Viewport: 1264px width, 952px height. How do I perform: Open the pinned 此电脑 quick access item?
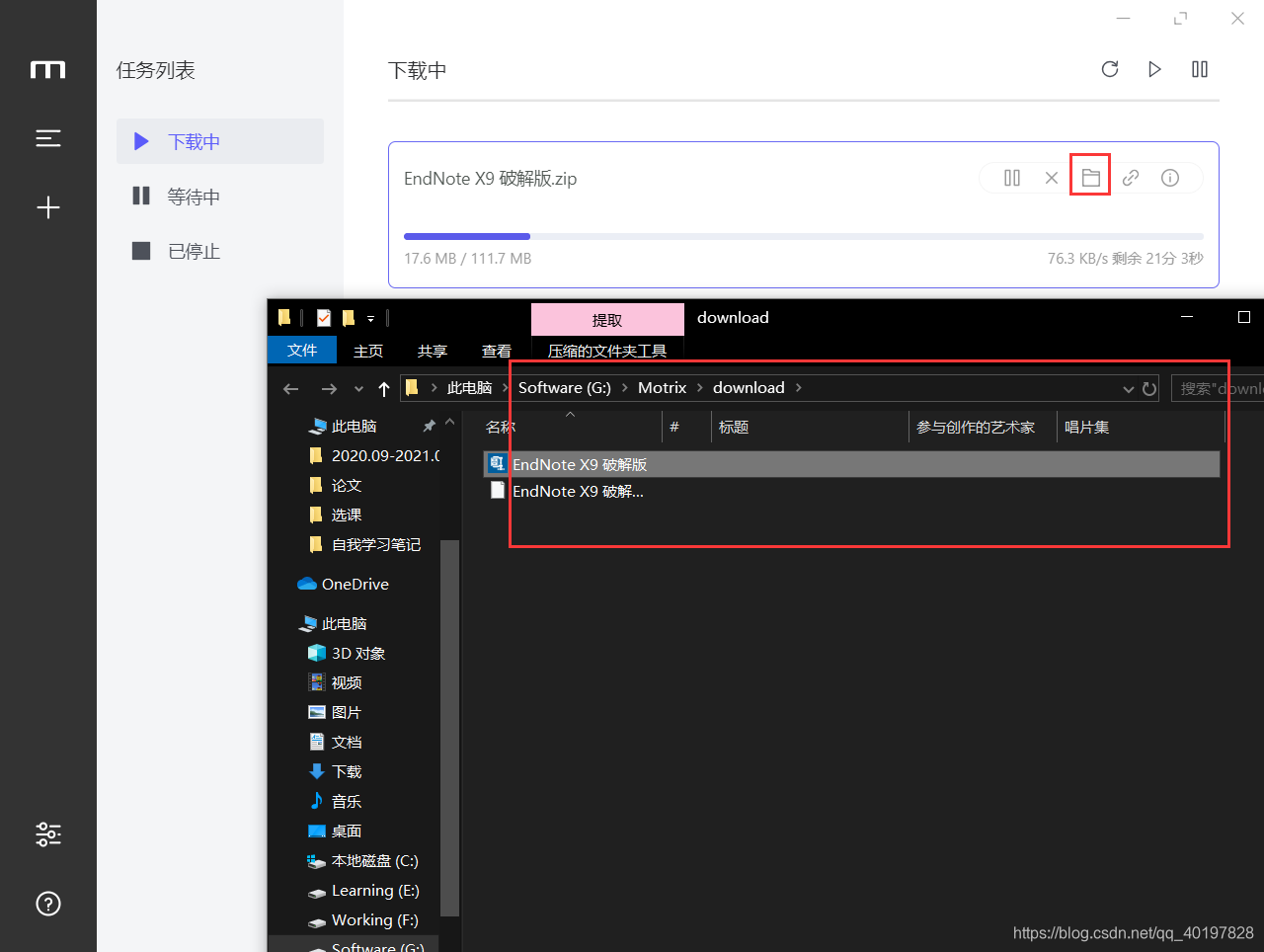point(354,426)
